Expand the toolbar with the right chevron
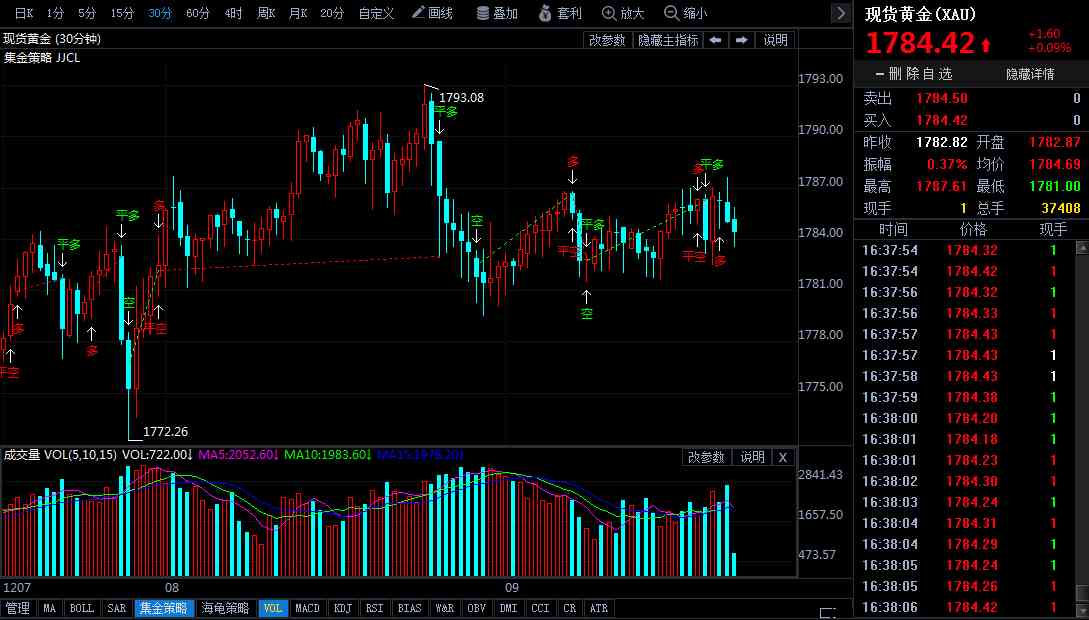1089x620 pixels. point(842,13)
